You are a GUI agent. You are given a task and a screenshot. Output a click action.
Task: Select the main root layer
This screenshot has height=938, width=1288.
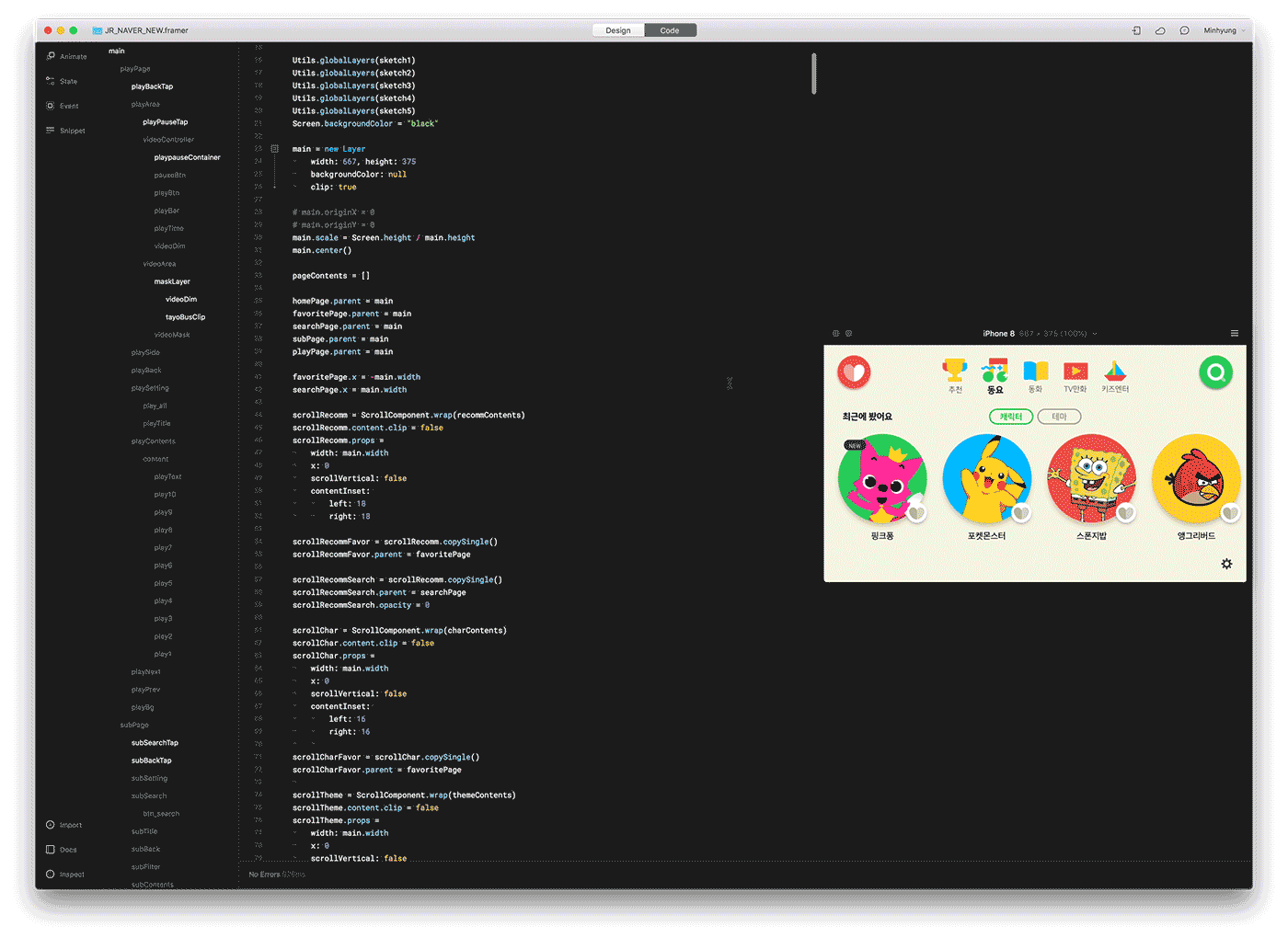coord(116,51)
